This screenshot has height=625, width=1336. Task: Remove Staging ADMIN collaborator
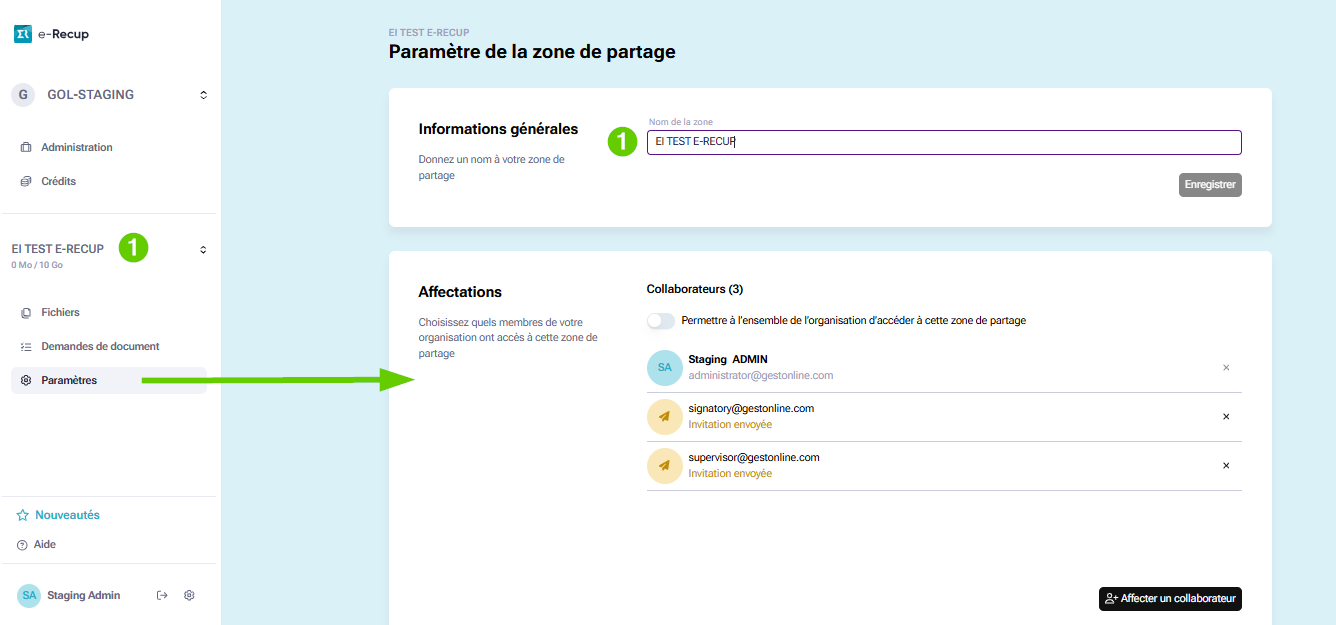tap(1226, 368)
